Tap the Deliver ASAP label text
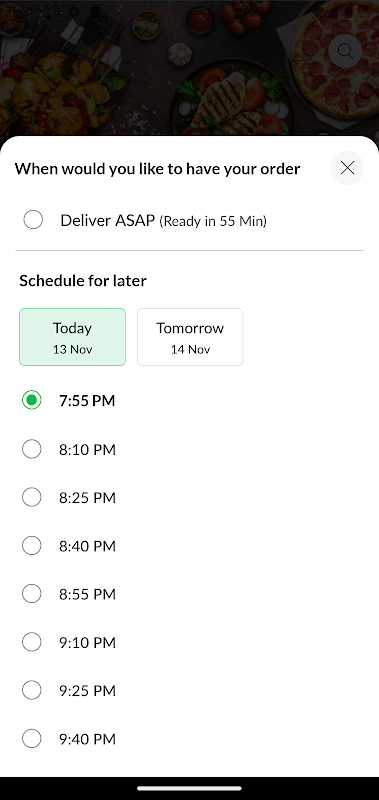This screenshot has height=800, width=379. pos(108,220)
